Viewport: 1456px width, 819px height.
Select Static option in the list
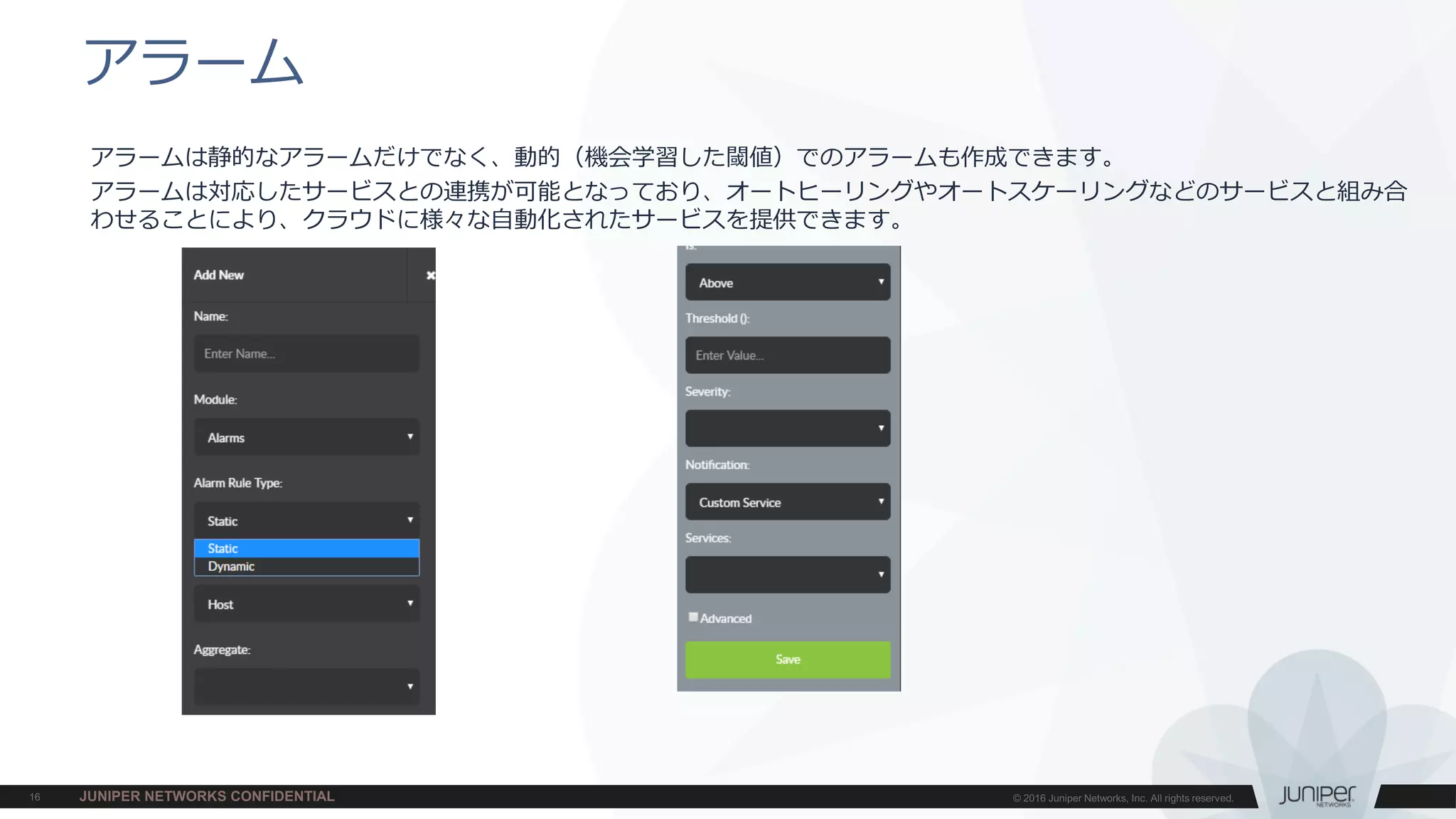(306, 548)
